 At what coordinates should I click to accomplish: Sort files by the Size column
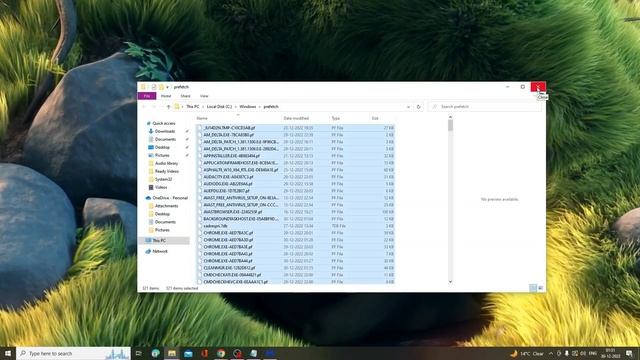[x=382, y=118]
